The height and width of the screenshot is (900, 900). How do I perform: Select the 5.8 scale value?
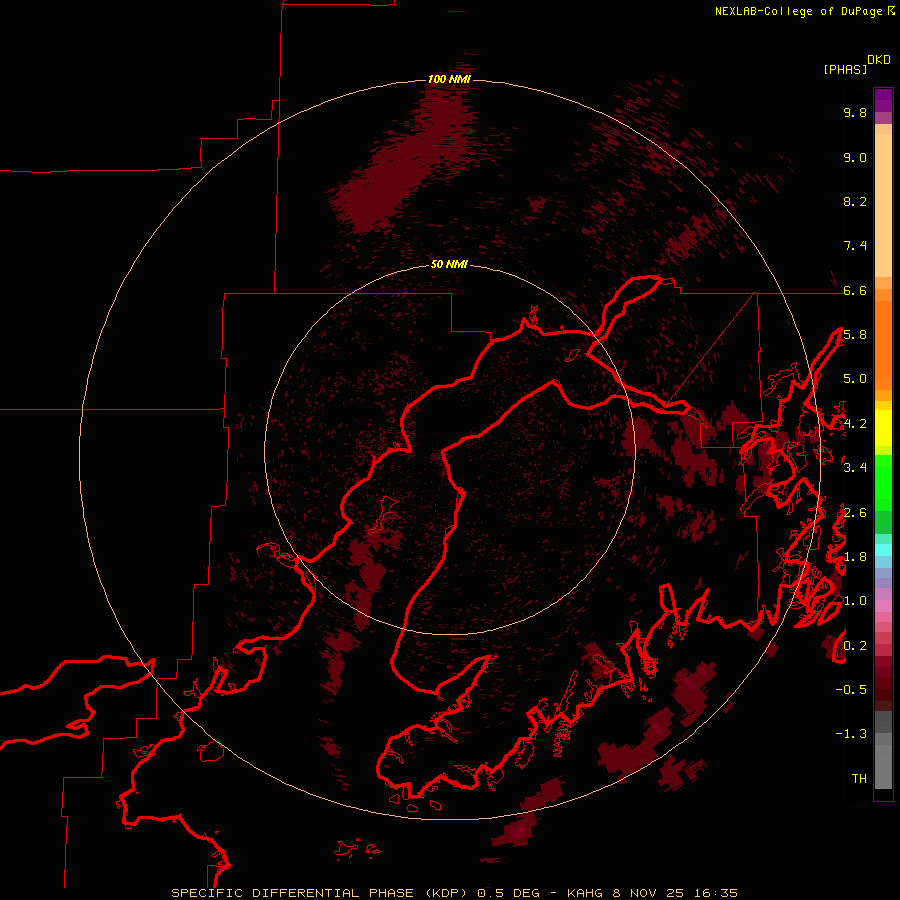pos(855,335)
